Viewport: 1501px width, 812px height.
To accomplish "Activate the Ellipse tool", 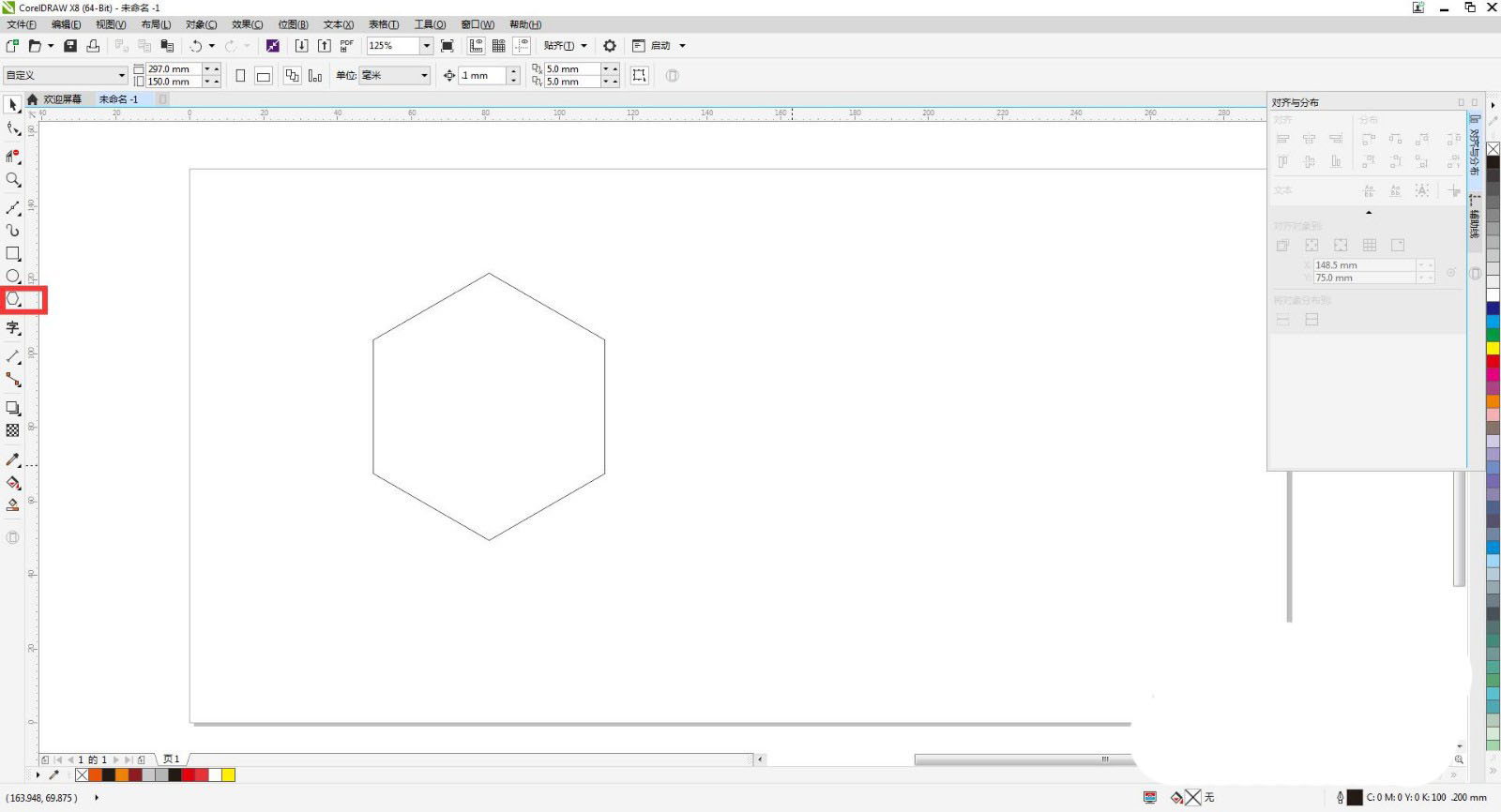I will tap(13, 277).
